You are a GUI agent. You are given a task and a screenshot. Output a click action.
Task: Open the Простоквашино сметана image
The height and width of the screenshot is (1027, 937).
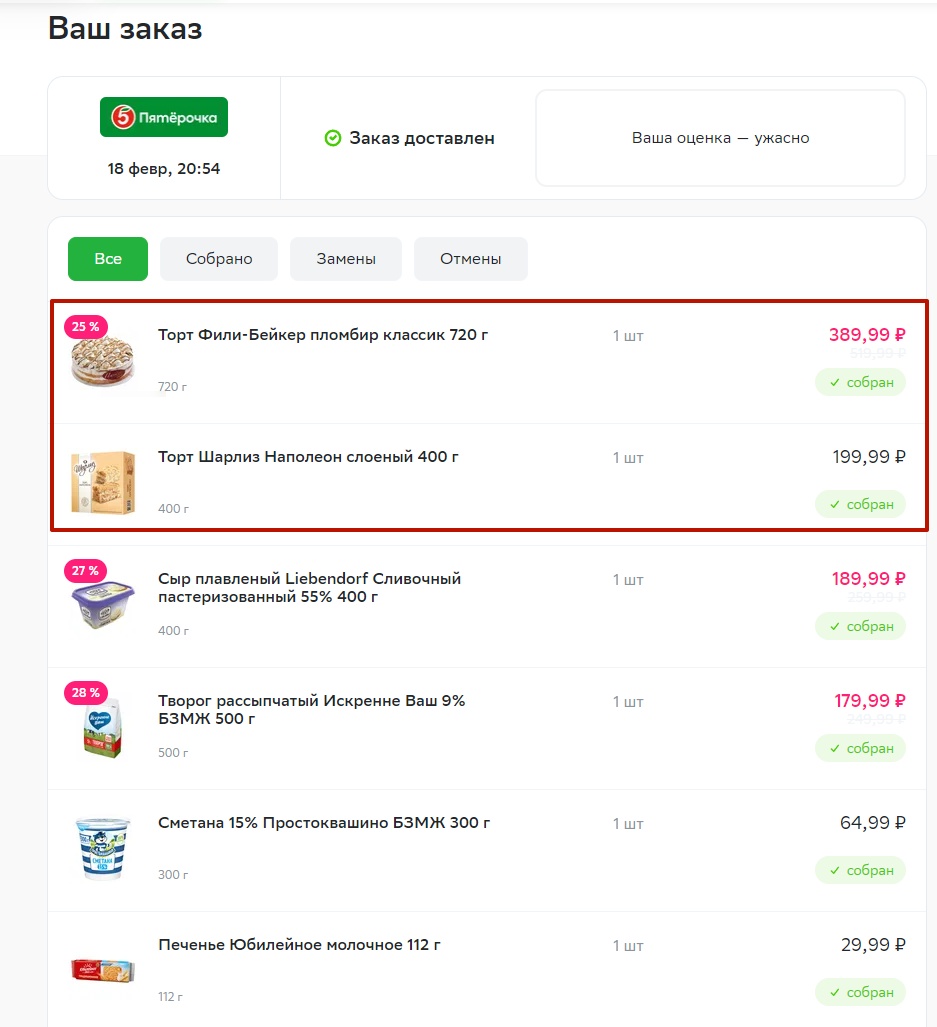[103, 848]
